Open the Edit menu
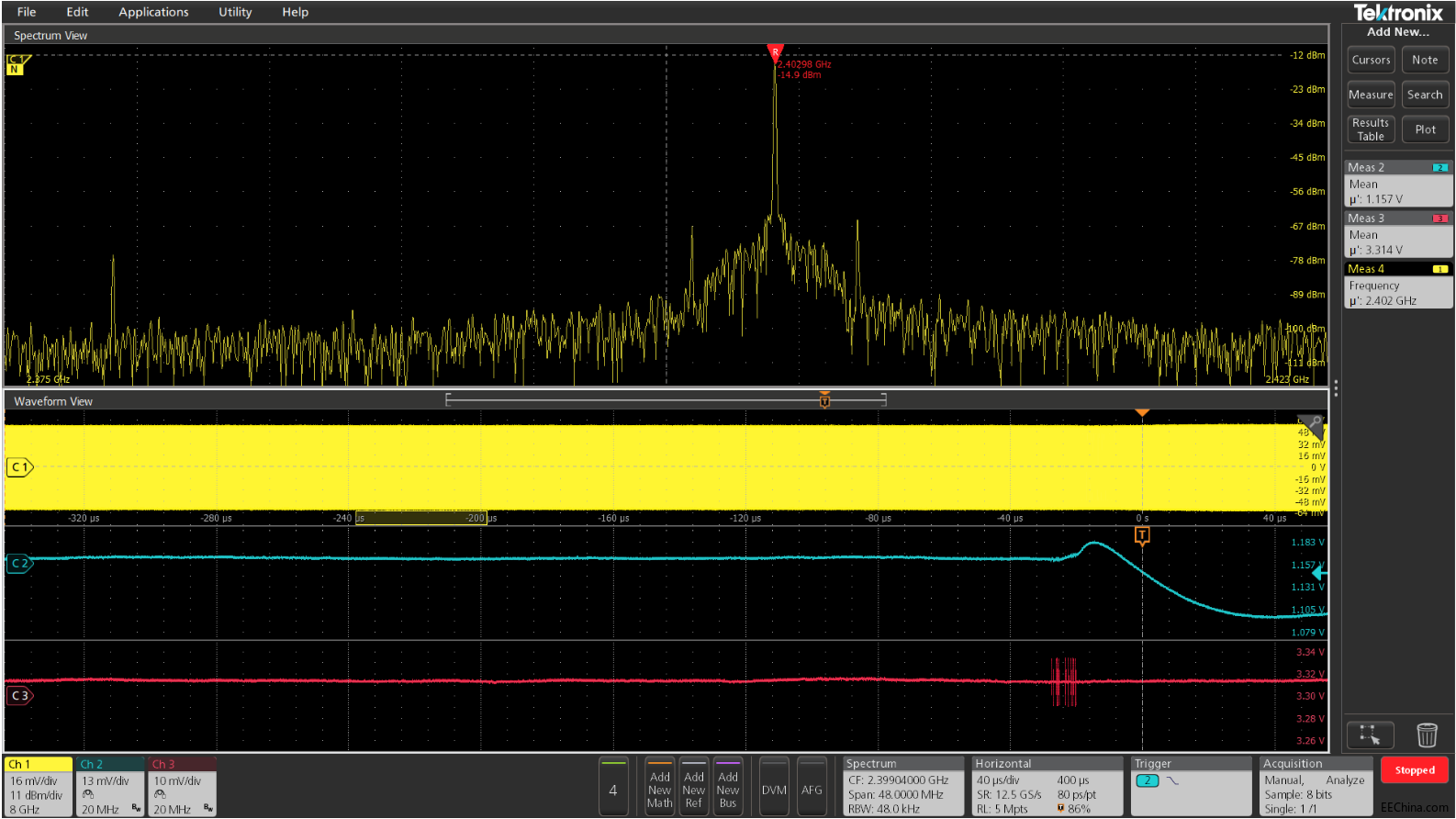1456x819 pixels. click(x=77, y=12)
